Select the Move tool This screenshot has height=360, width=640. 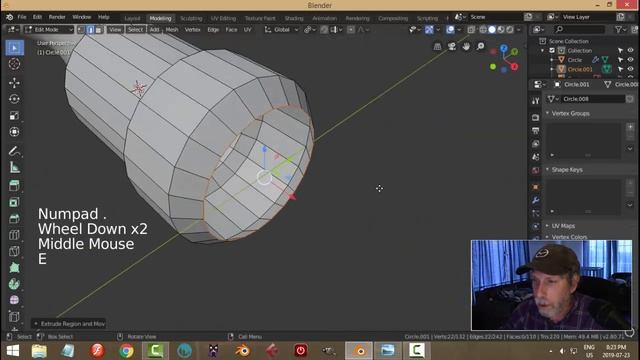tap(14, 83)
